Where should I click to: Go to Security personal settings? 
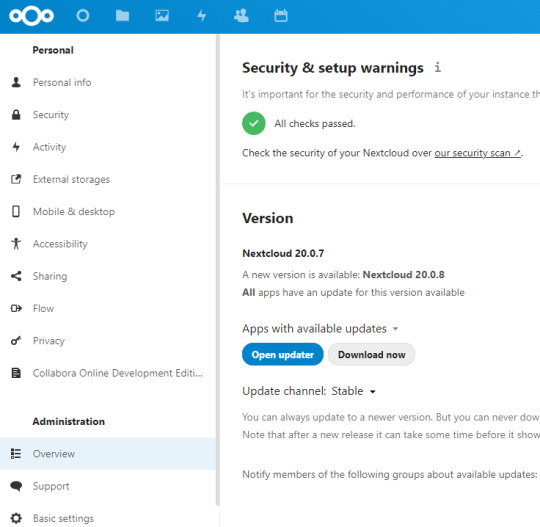pos(108,115)
